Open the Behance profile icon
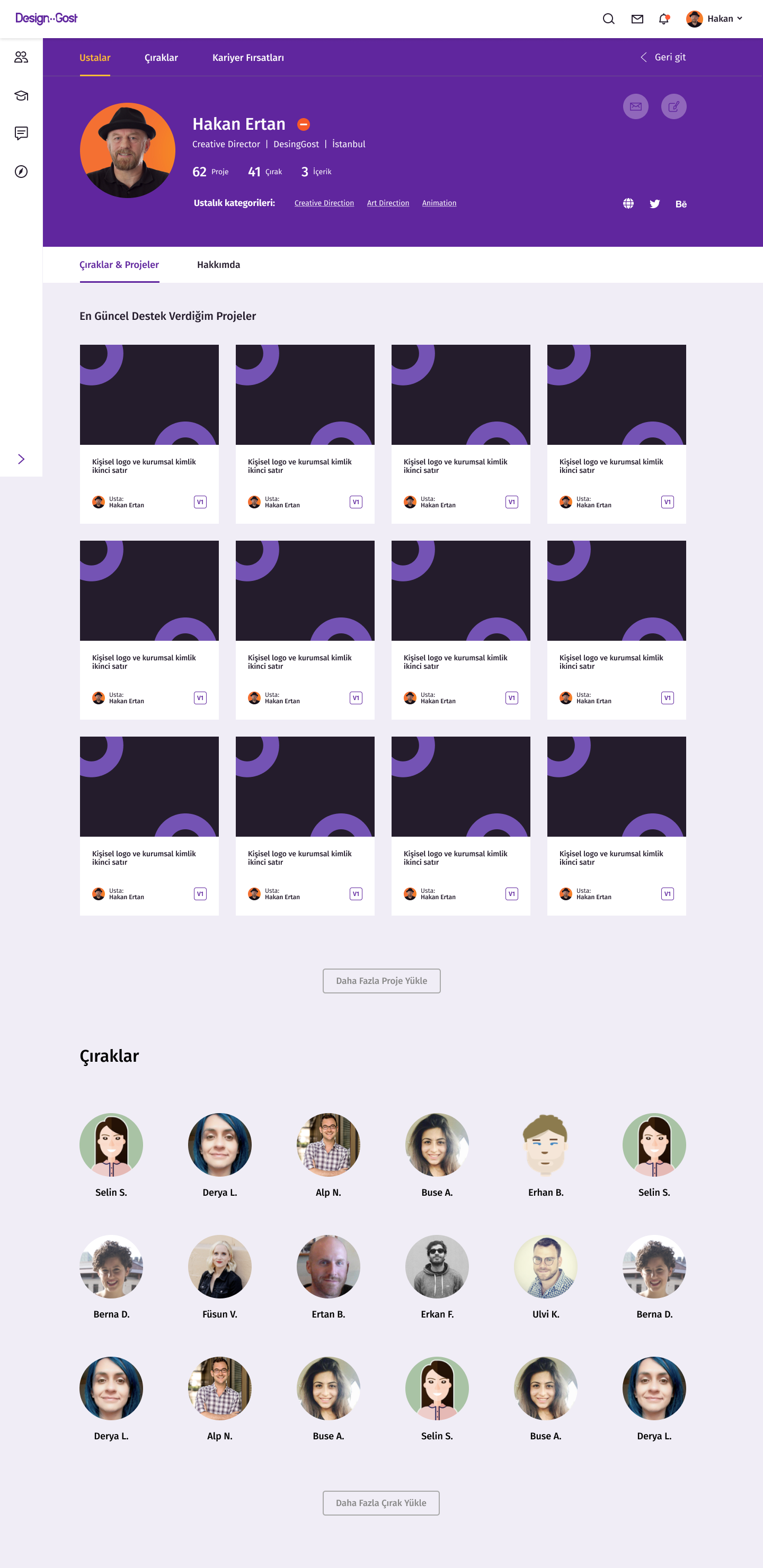 click(x=681, y=204)
